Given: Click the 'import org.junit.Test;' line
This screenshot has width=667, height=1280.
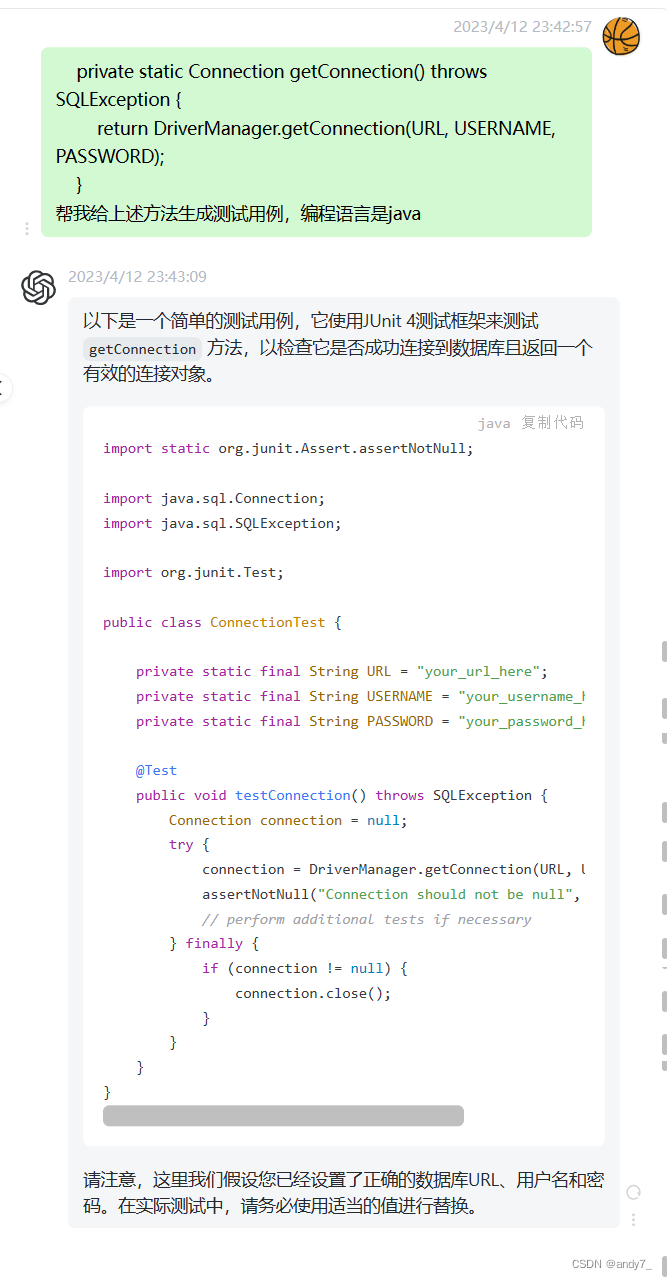Looking at the screenshot, I should pos(193,572).
